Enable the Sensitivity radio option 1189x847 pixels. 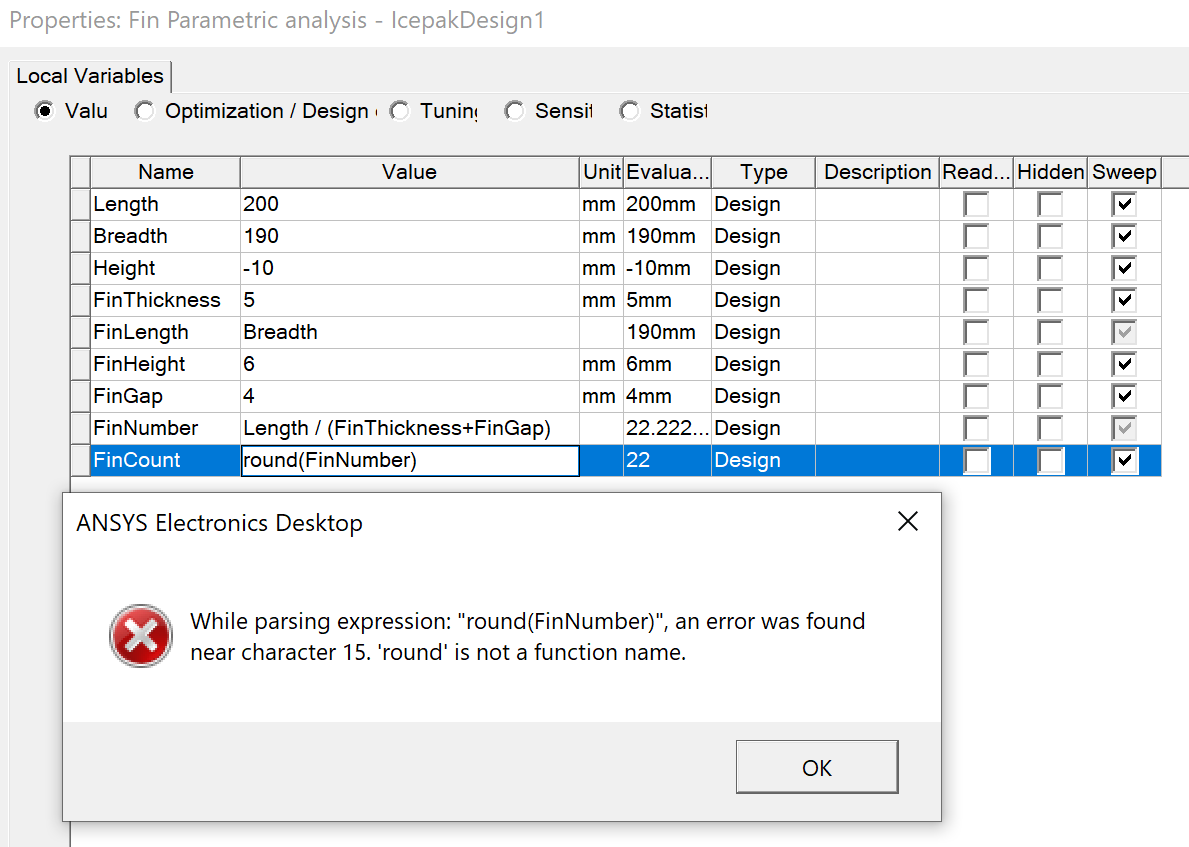514,111
